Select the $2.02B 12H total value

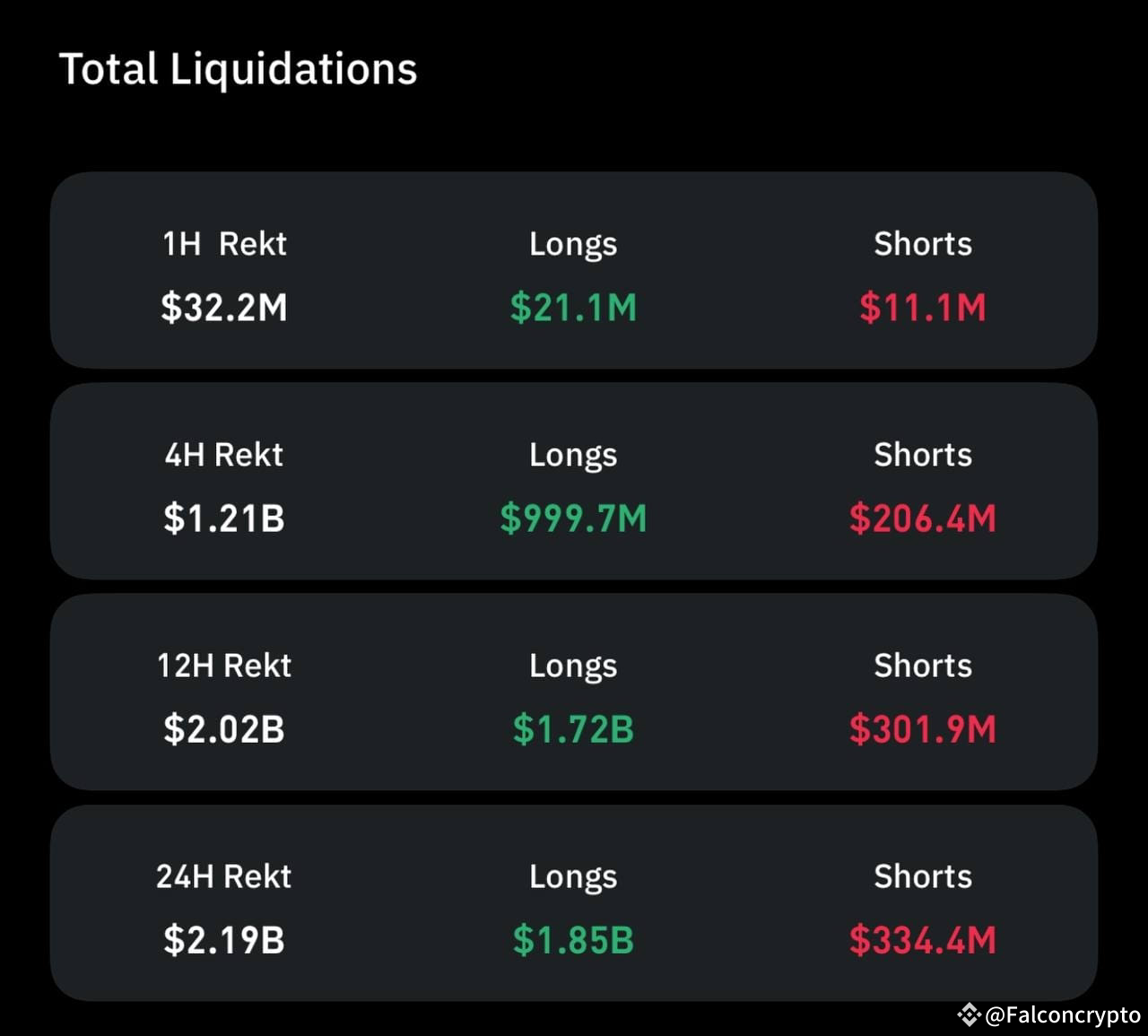(223, 730)
